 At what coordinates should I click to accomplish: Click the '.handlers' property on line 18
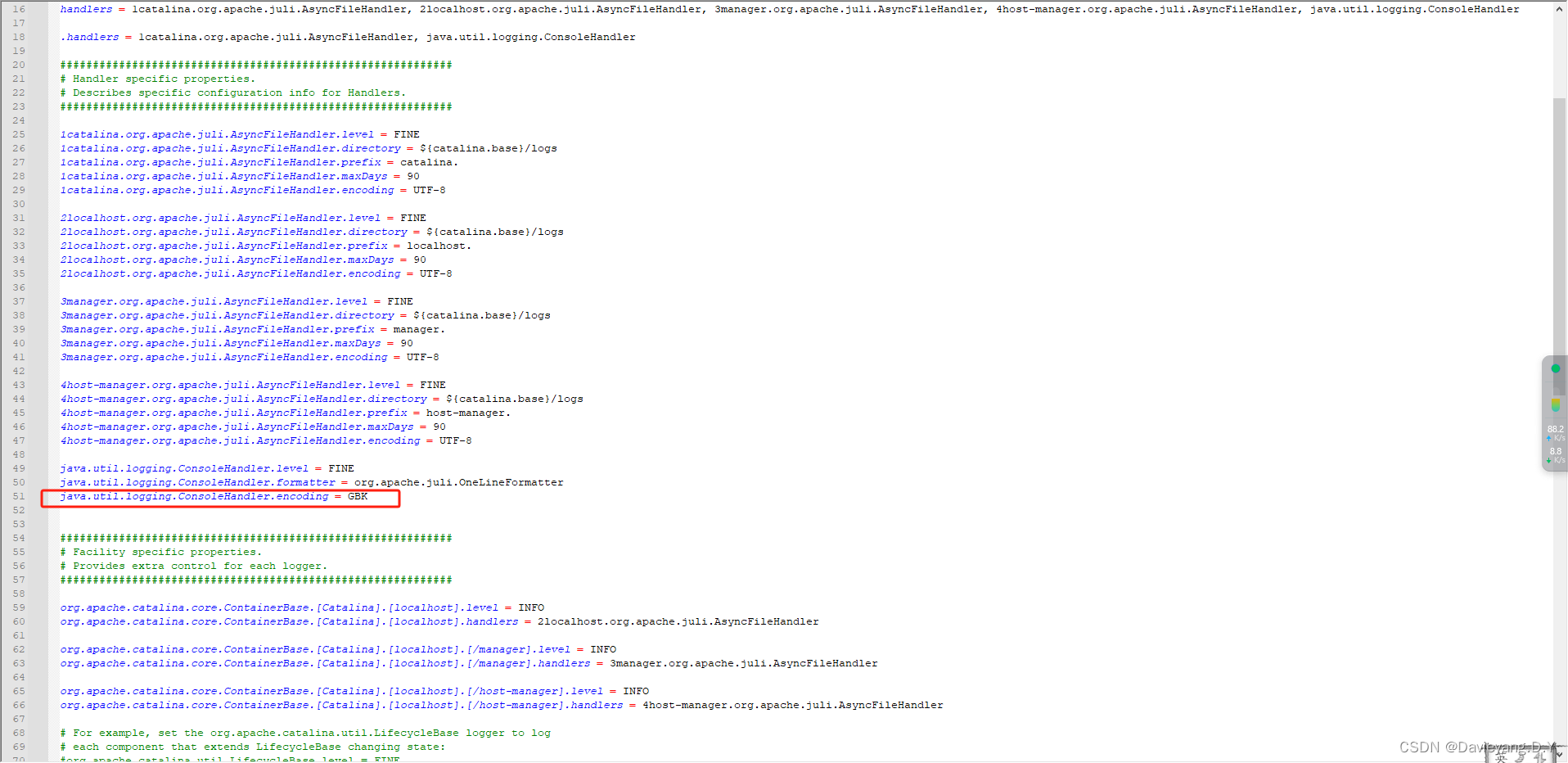89,37
